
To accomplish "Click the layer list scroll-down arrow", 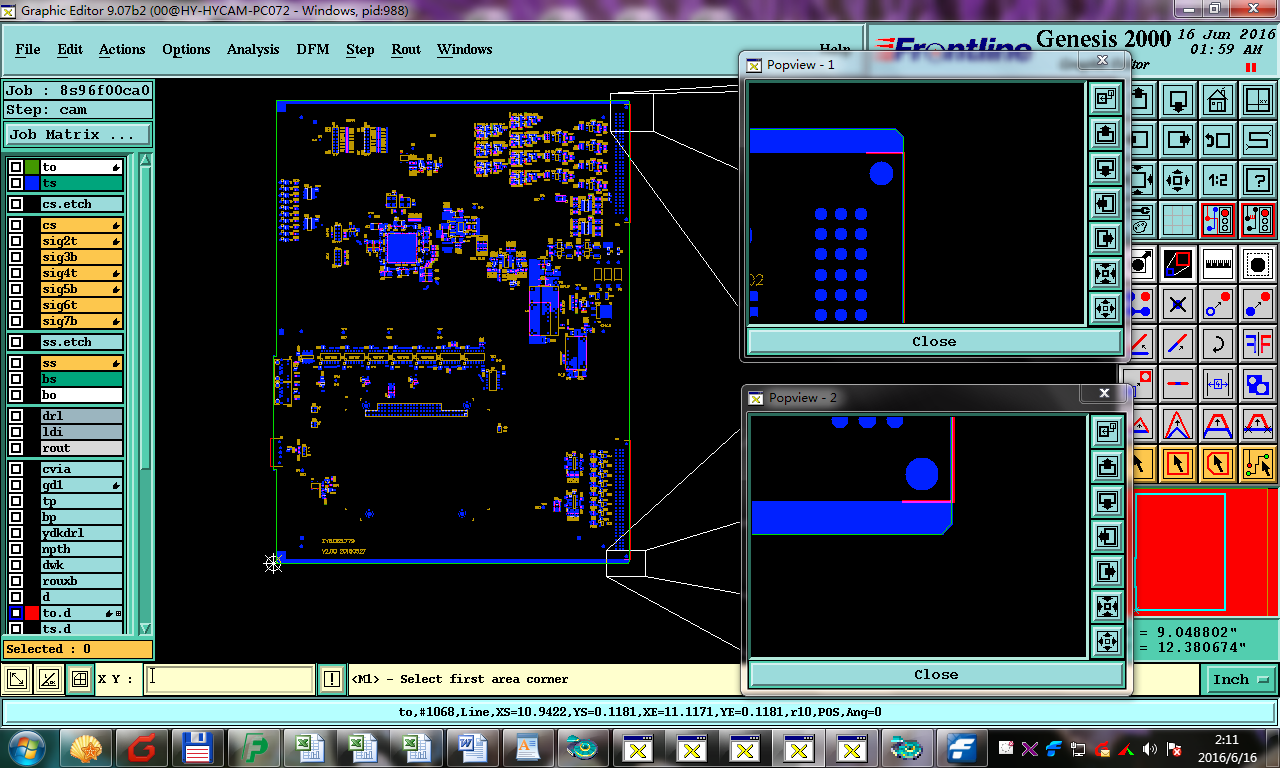I will [x=146, y=628].
